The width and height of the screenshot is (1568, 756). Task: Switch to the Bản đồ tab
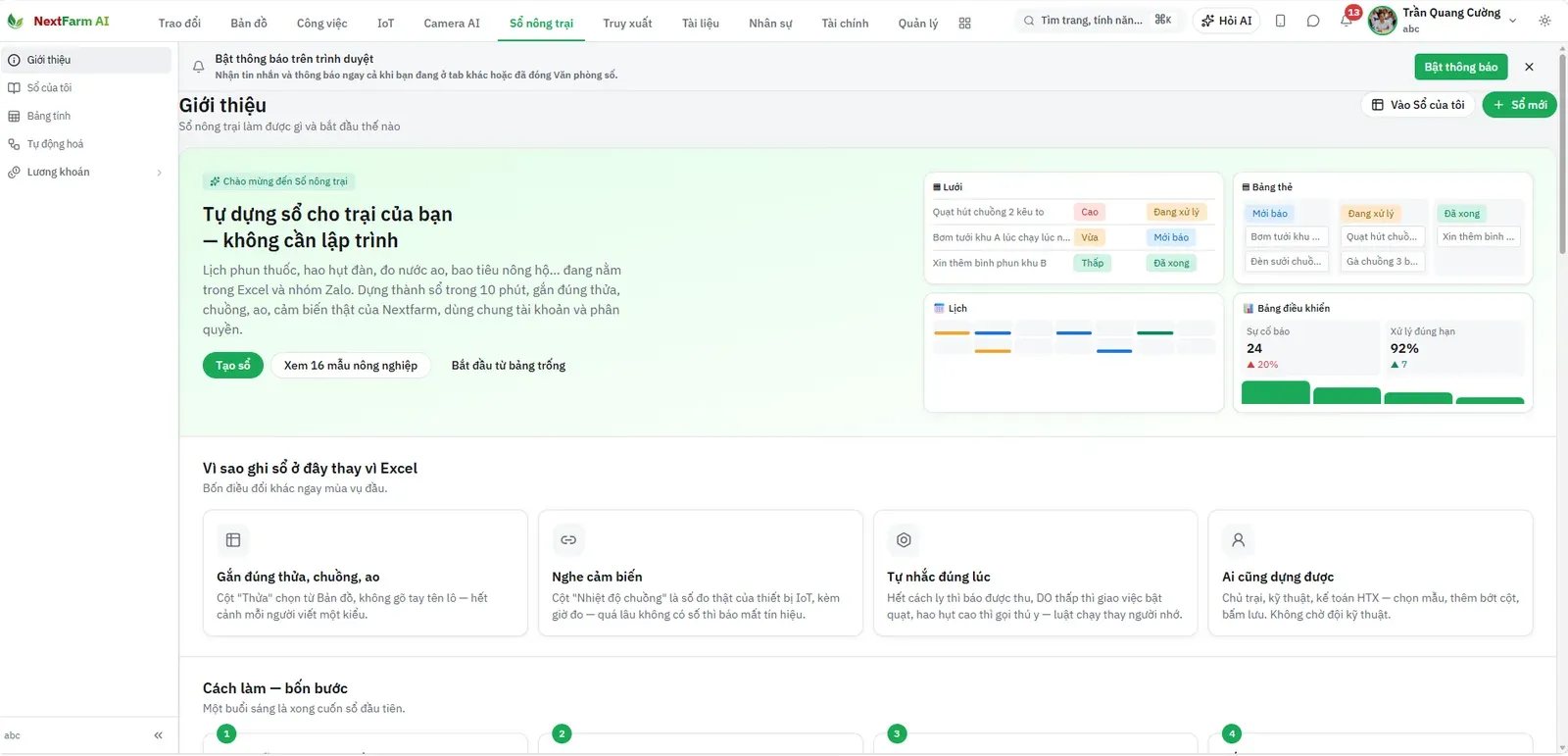pos(249,23)
